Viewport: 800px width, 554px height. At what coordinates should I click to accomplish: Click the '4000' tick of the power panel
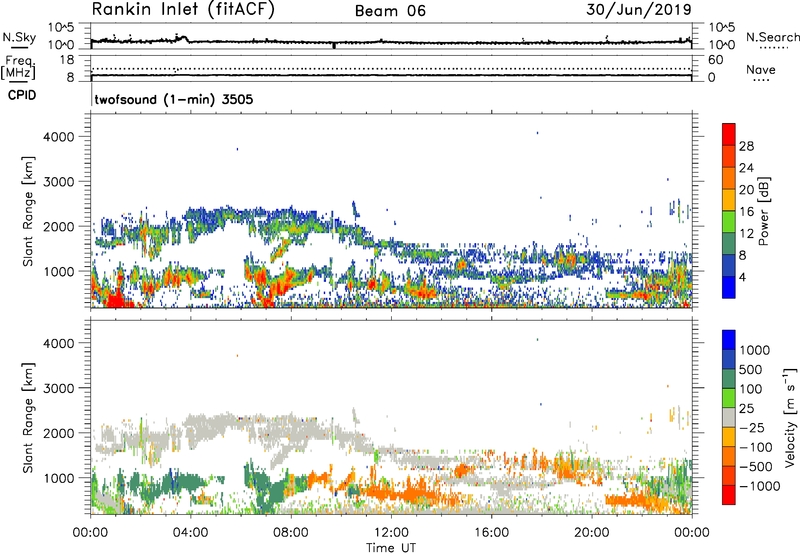[x=59, y=137]
